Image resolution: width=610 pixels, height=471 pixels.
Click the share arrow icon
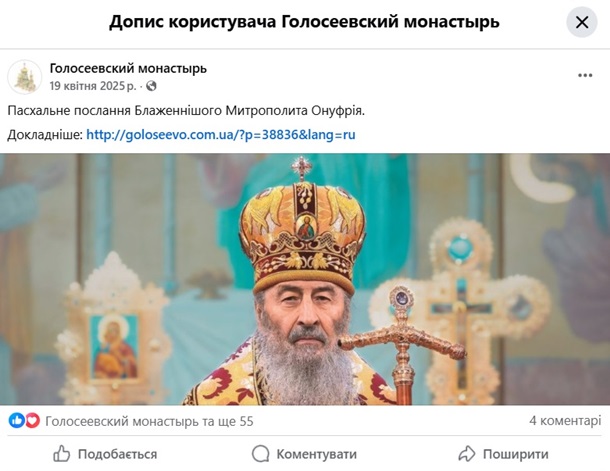(467, 454)
